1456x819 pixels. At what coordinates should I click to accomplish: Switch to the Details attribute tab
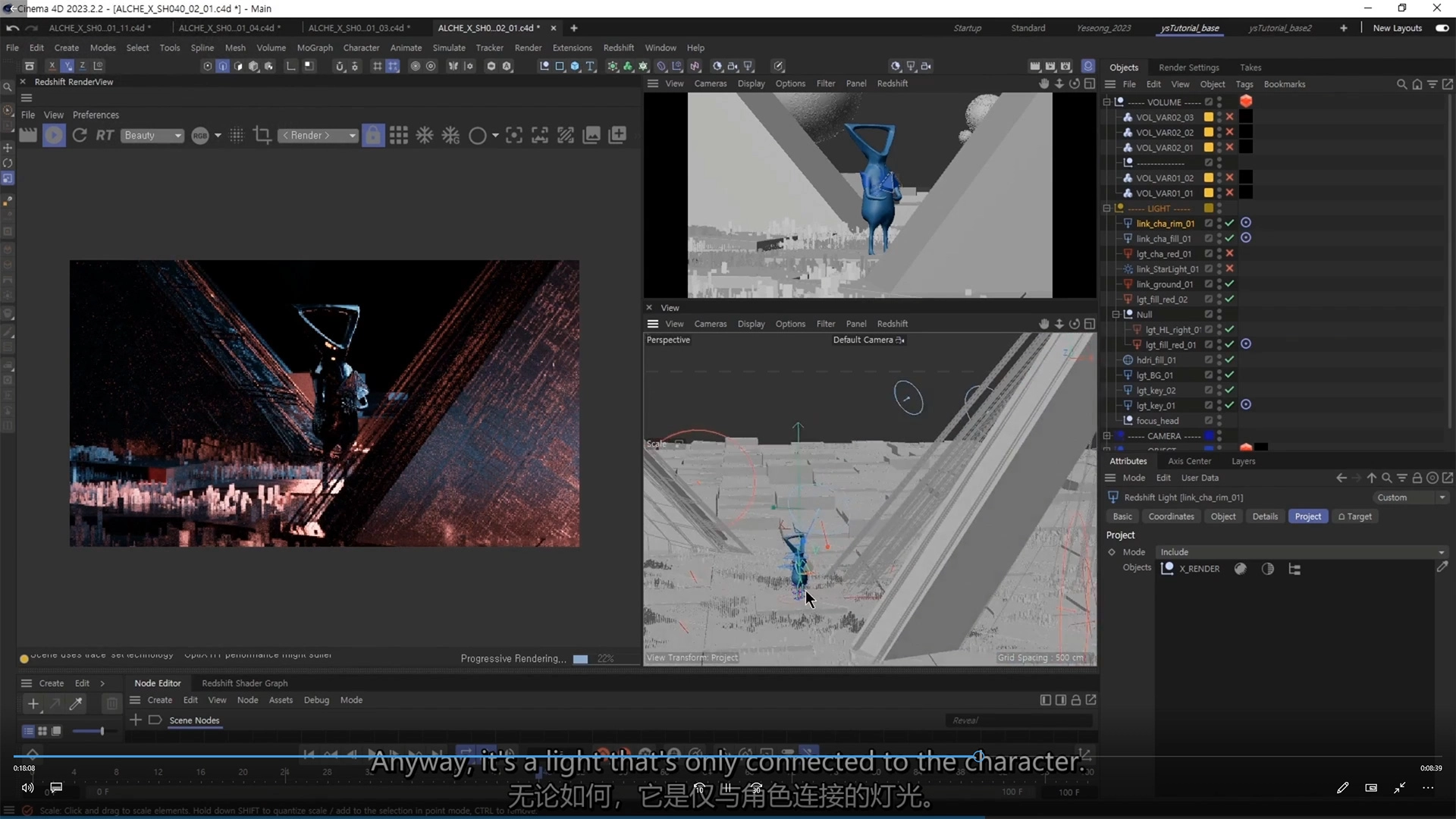coord(1264,516)
